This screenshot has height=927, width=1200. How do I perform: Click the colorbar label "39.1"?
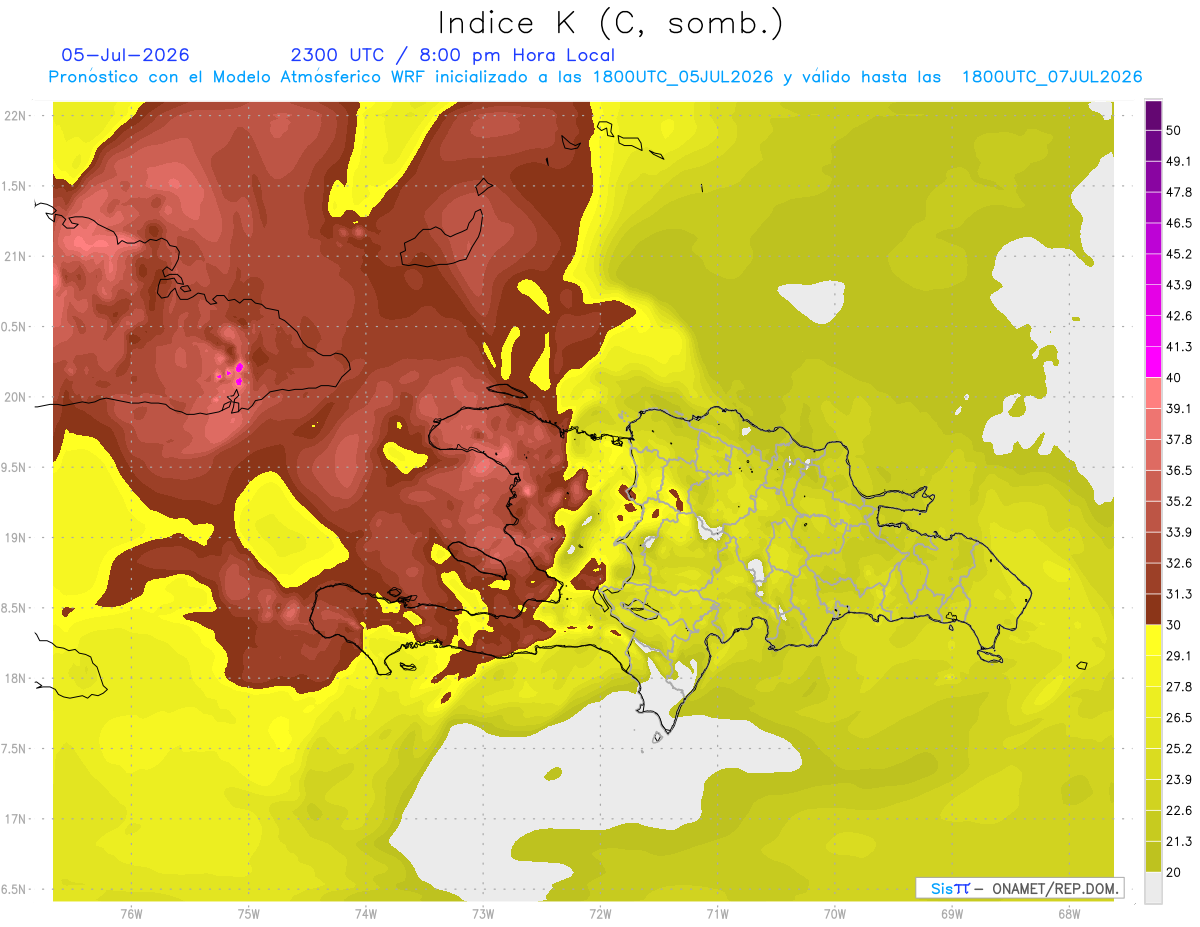(1178, 408)
